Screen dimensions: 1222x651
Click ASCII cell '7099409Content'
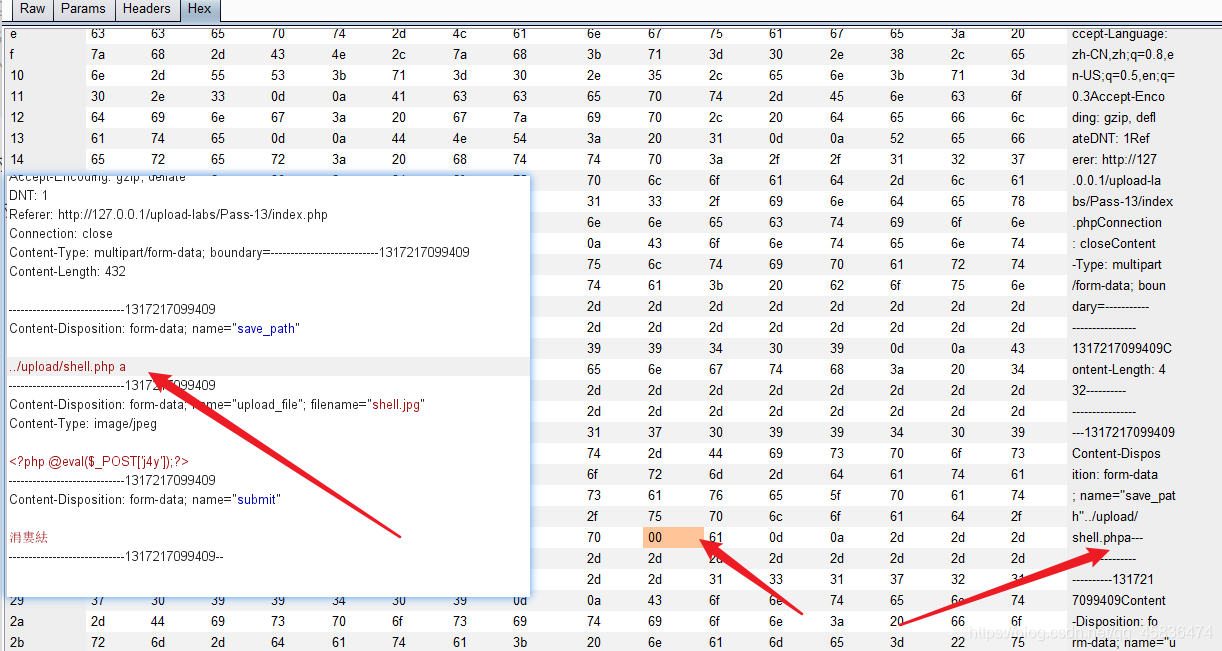coord(1118,601)
